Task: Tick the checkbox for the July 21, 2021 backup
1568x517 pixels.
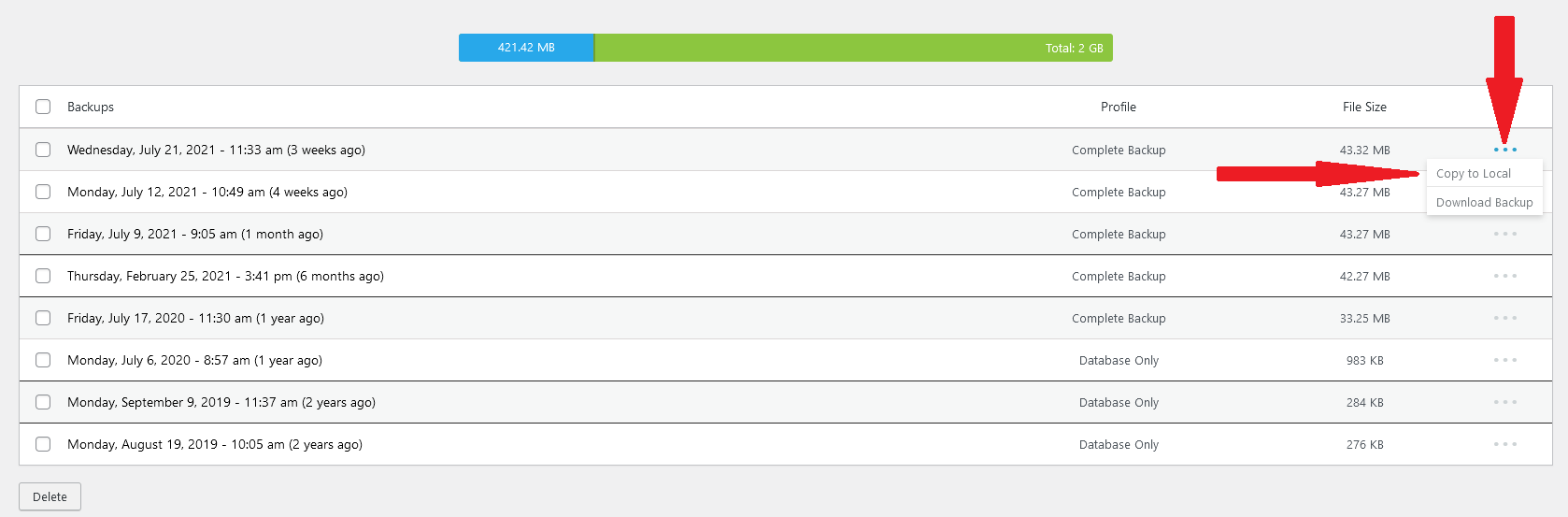Action: (43, 150)
